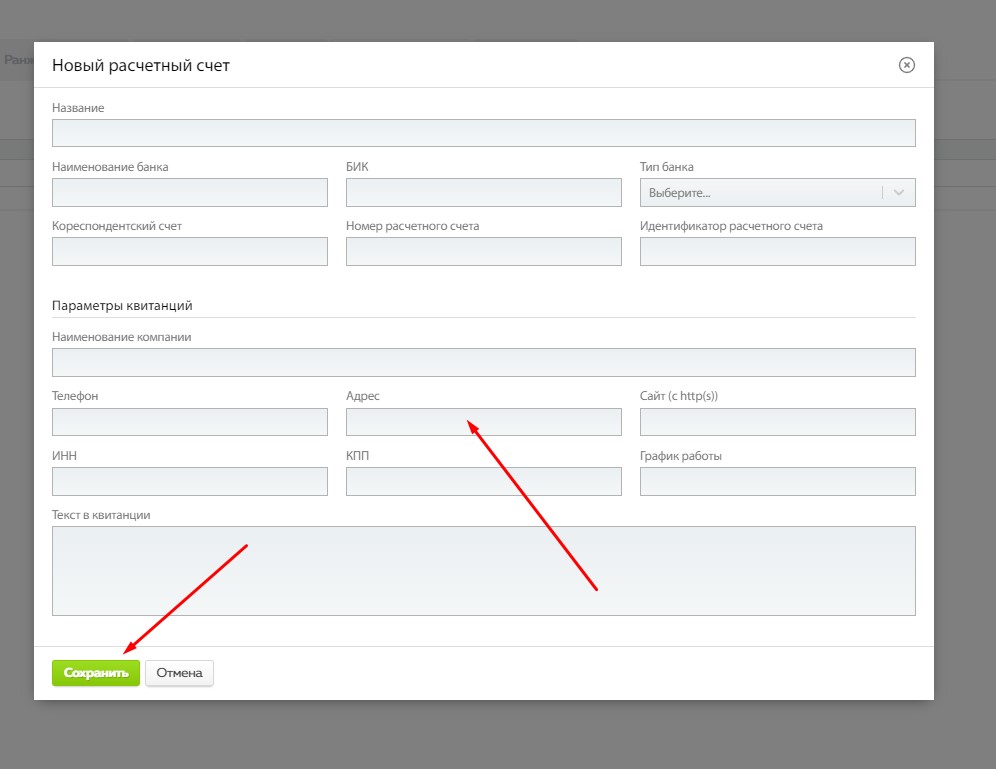
Task: Select the Кореспондентский счет field
Action: pos(190,251)
